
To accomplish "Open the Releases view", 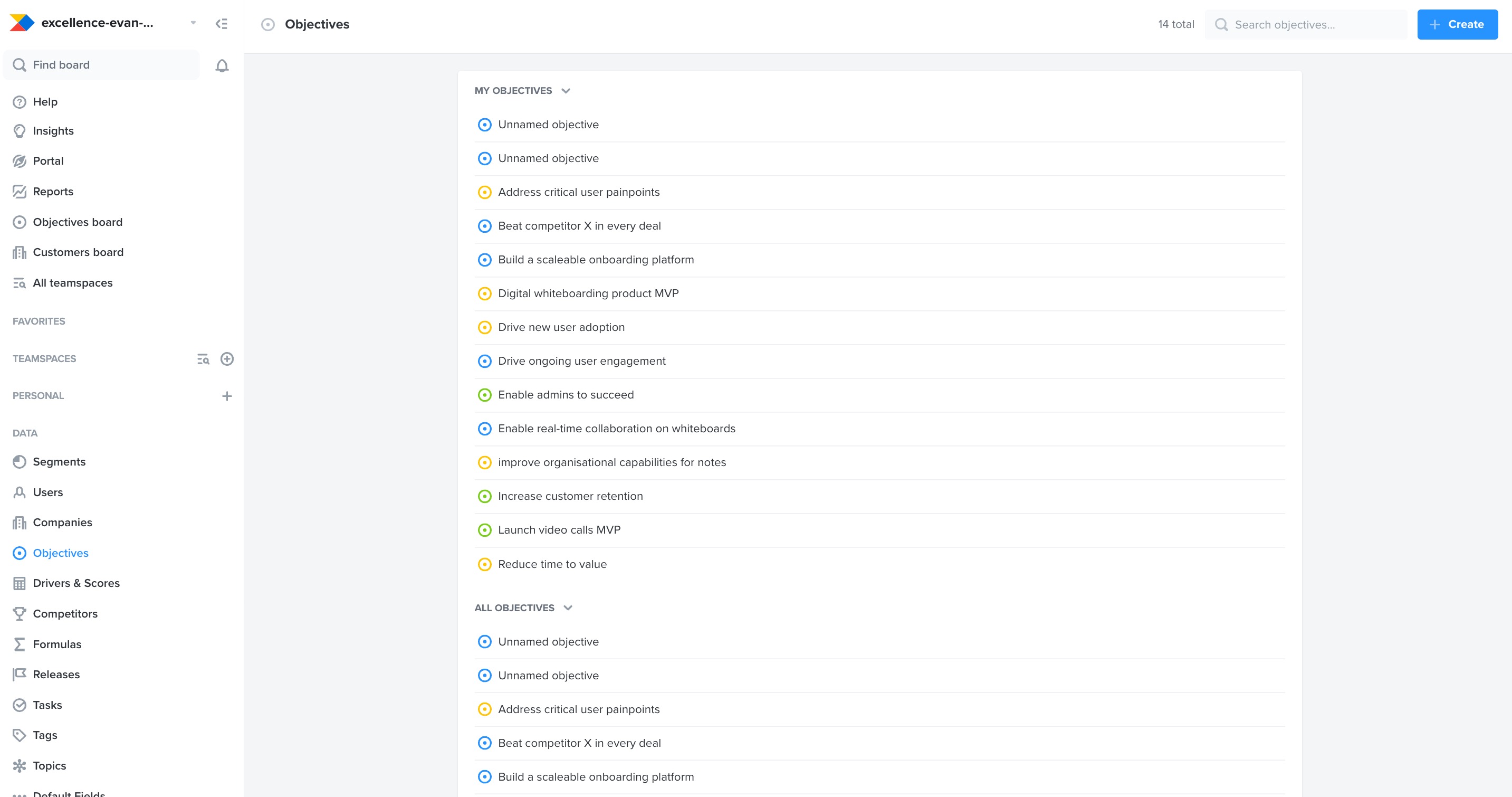I will tap(56, 674).
